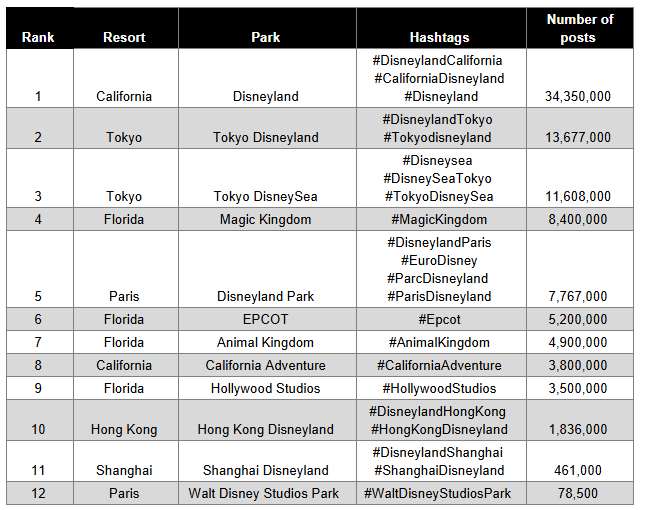Select the Hollywood Studios park cell
The image size is (650, 510).
click(267, 389)
